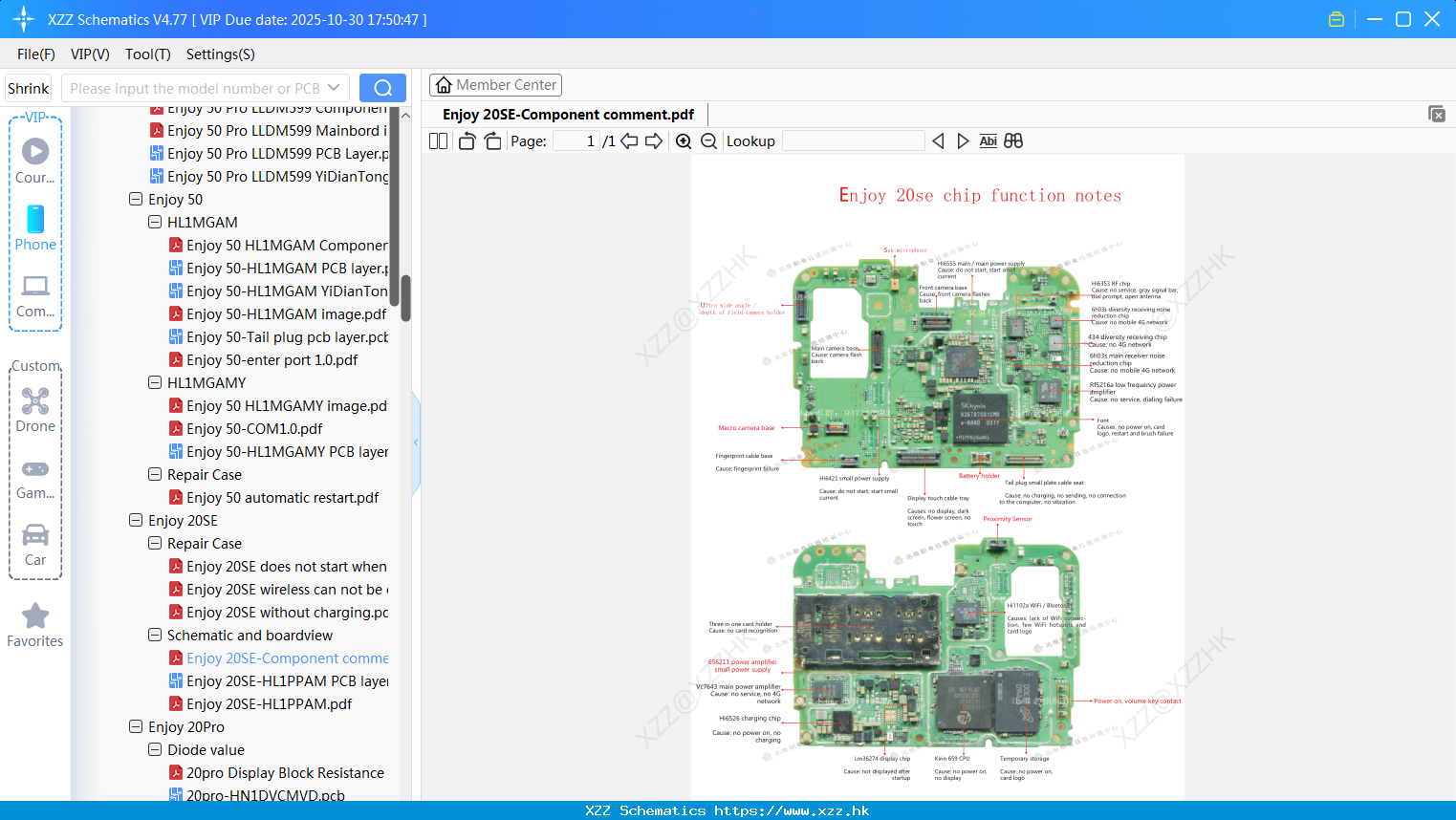The height and width of the screenshot is (820, 1456).
Task: Collapse the Enjoy 20SE node
Action: click(x=135, y=520)
